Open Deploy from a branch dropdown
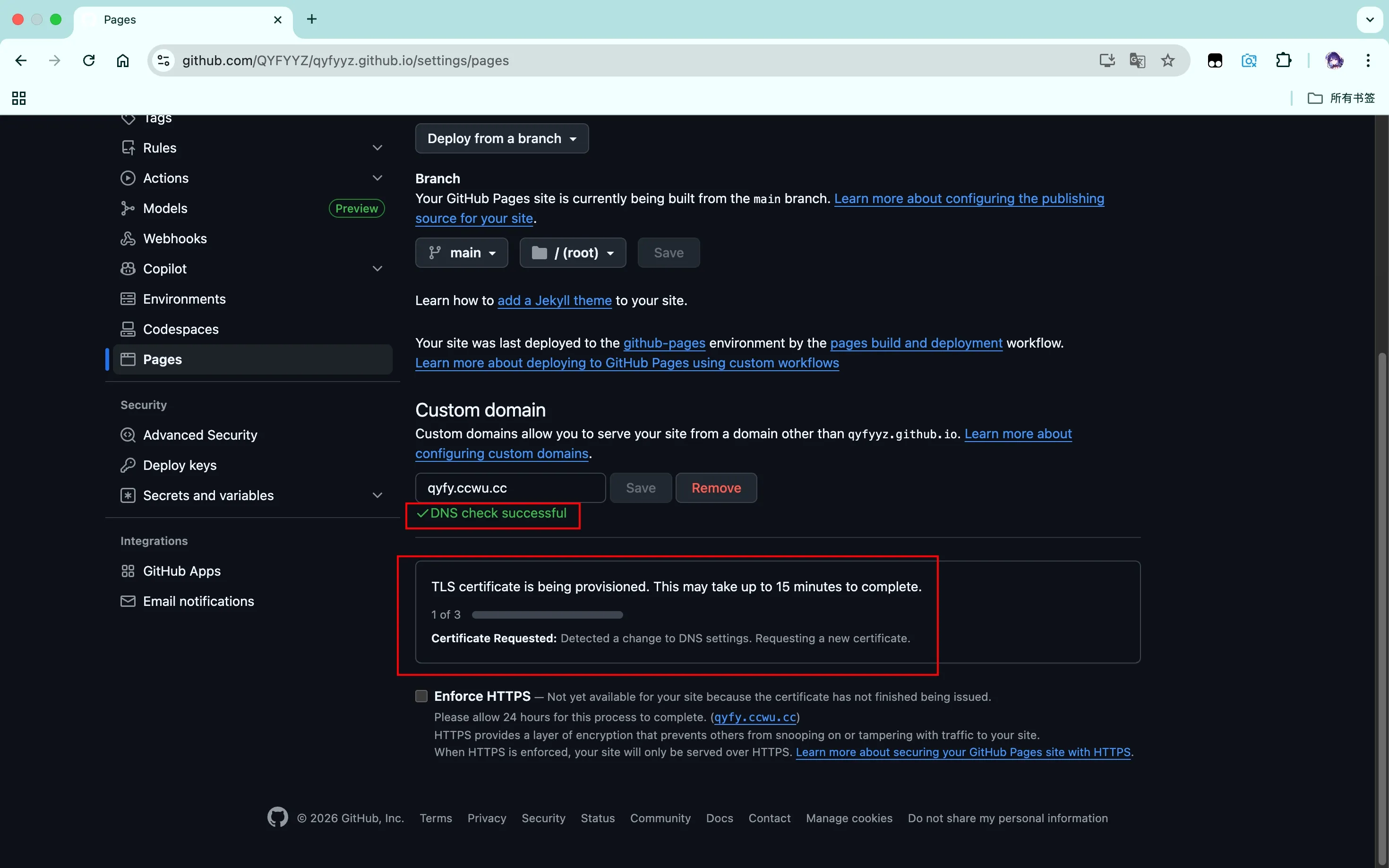The image size is (1389, 868). click(x=501, y=138)
